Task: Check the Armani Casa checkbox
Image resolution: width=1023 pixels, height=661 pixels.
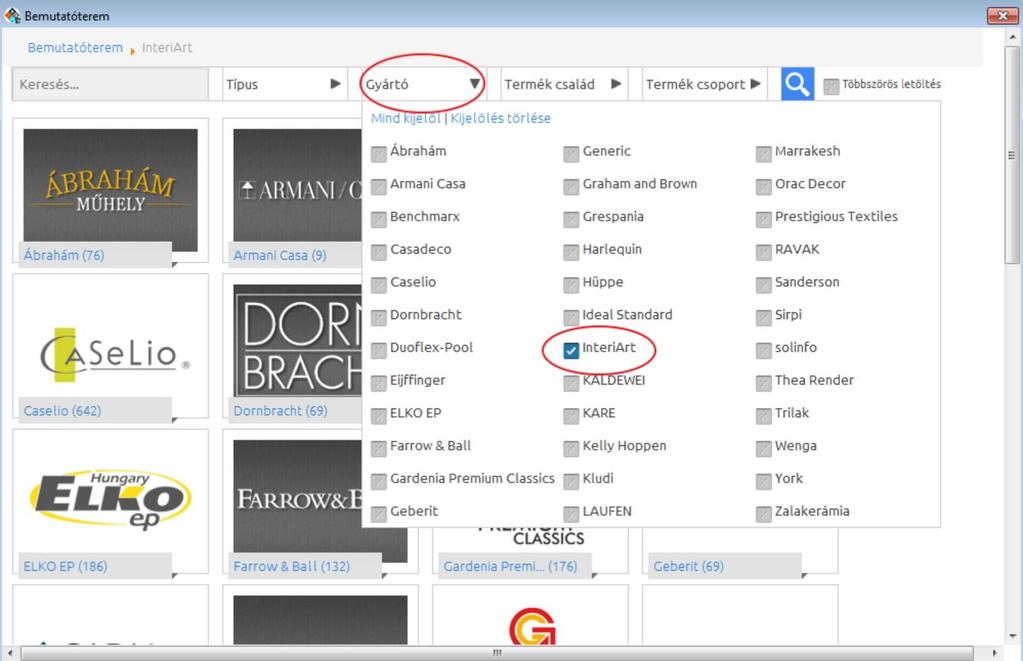Action: 379,187
